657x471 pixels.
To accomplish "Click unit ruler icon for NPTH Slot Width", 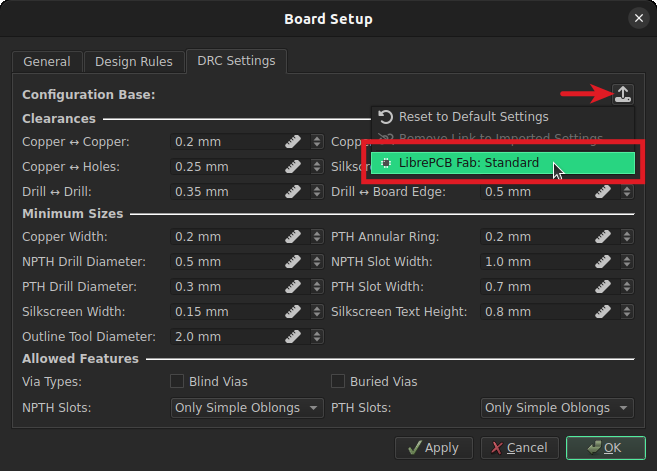I will [x=603, y=262].
